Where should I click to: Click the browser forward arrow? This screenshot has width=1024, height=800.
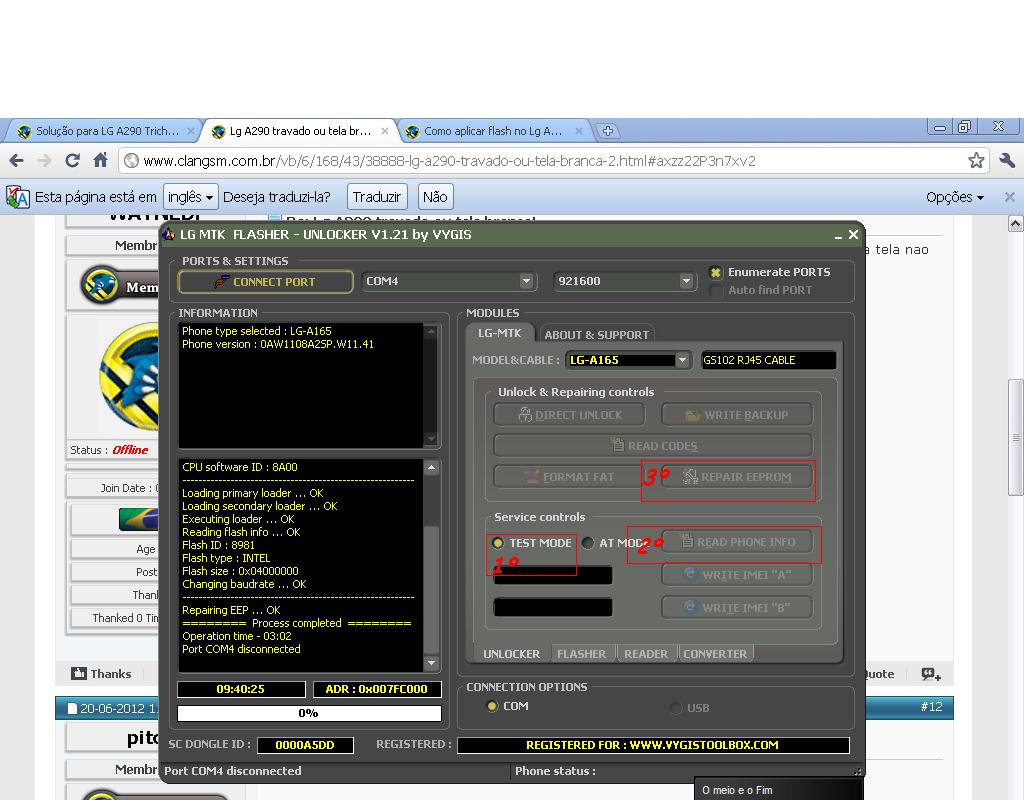click(x=44, y=161)
